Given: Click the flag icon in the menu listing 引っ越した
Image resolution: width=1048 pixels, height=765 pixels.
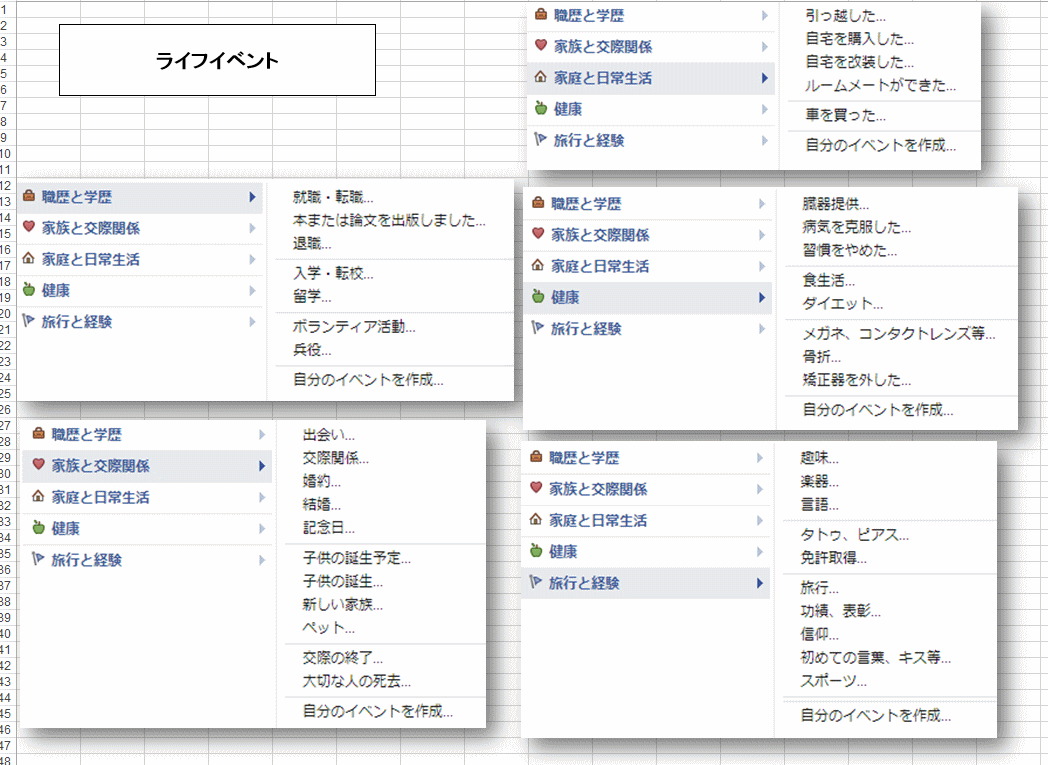Looking at the screenshot, I should click(x=541, y=140).
